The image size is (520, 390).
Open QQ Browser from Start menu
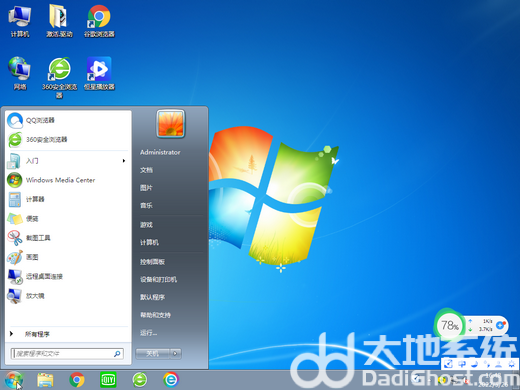(x=68, y=120)
